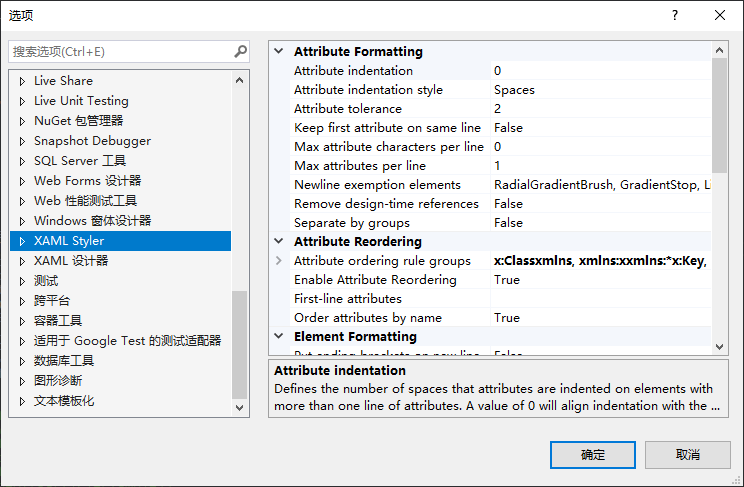This screenshot has height=487, width=744.
Task: Expand the XAML Styler node arrow
Action: point(22,241)
